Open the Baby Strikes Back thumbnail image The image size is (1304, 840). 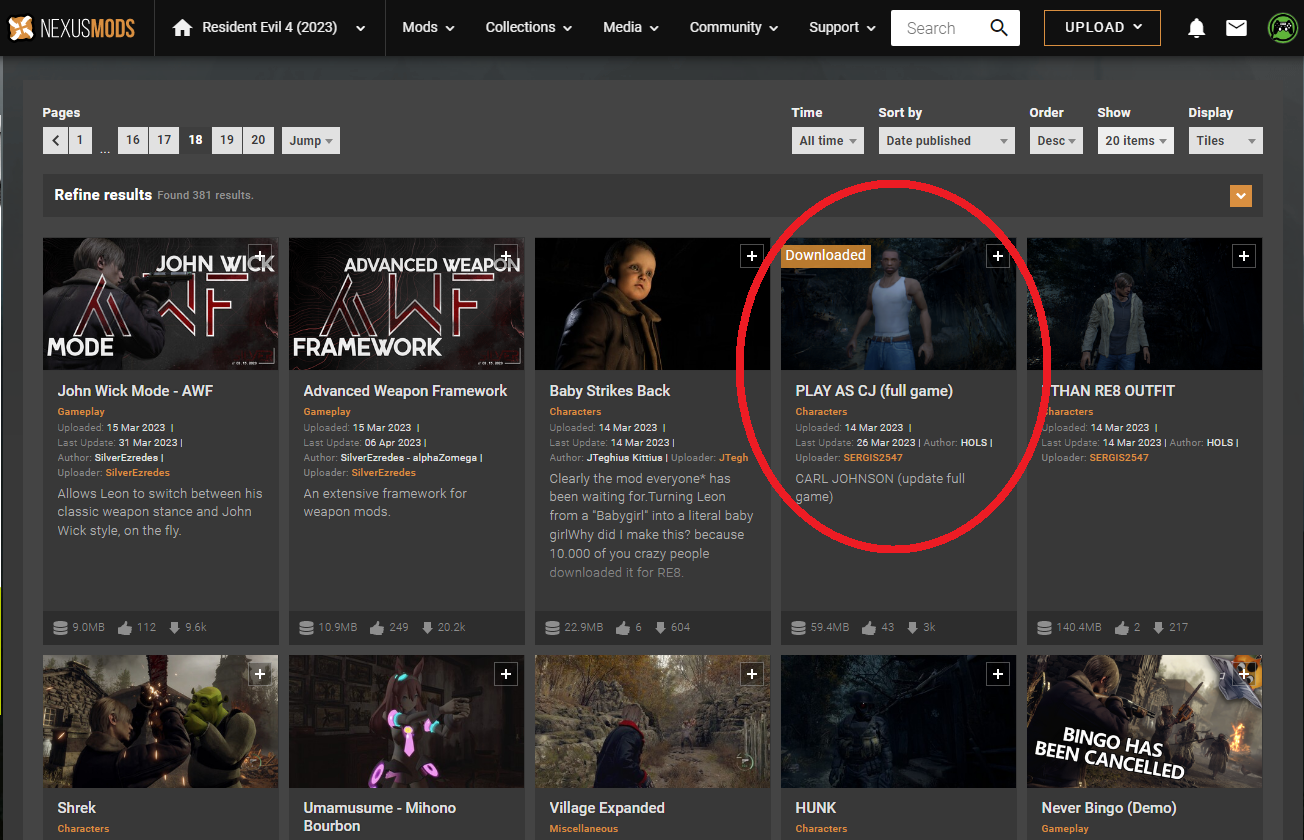coord(652,304)
